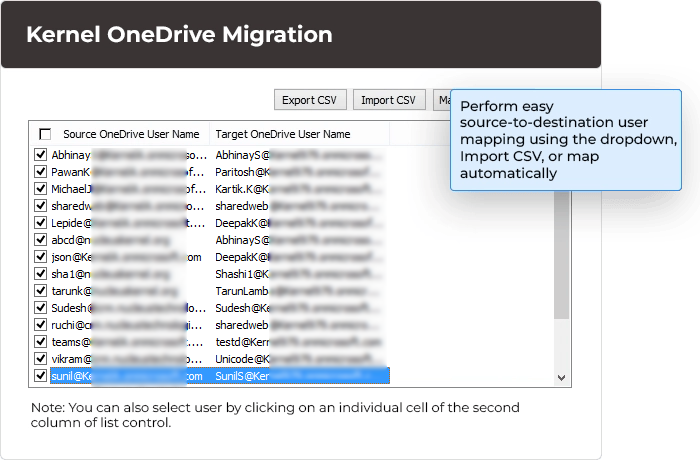Click the teams@ source user name
Viewport: 700px width, 460px height.
tap(127, 342)
